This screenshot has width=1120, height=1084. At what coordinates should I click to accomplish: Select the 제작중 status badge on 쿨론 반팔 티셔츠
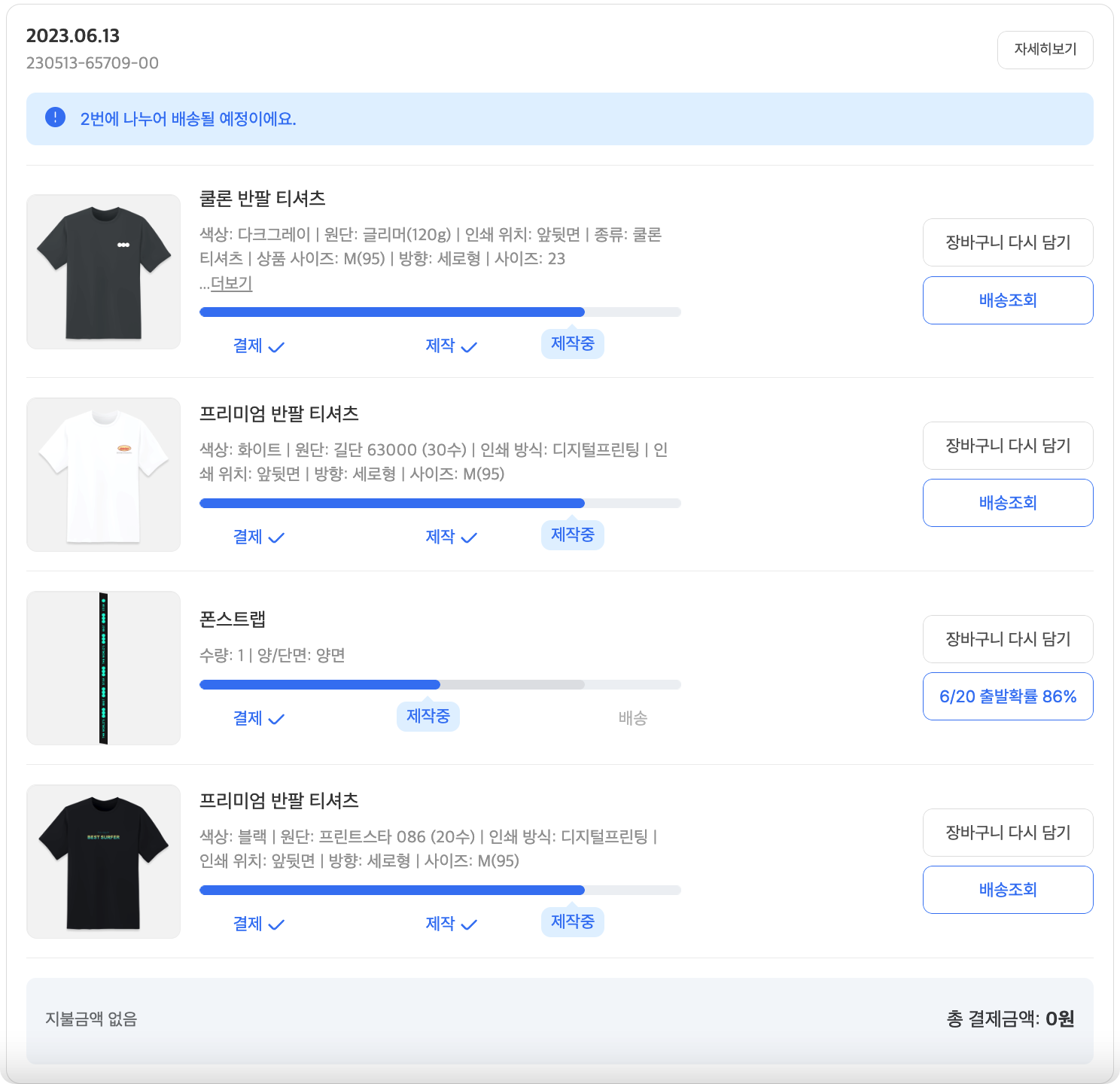[572, 343]
